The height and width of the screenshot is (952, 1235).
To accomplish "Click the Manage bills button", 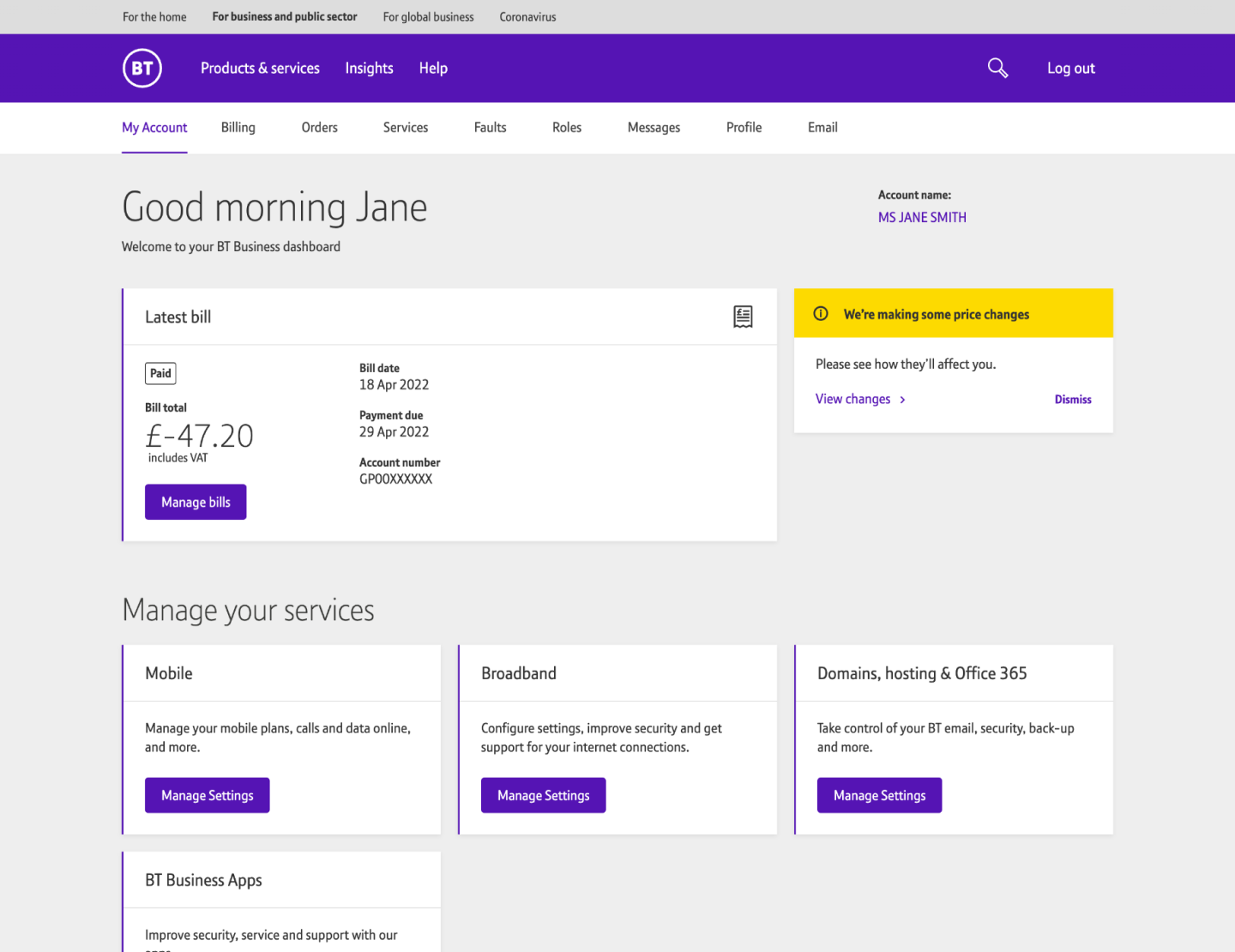I will [196, 503].
